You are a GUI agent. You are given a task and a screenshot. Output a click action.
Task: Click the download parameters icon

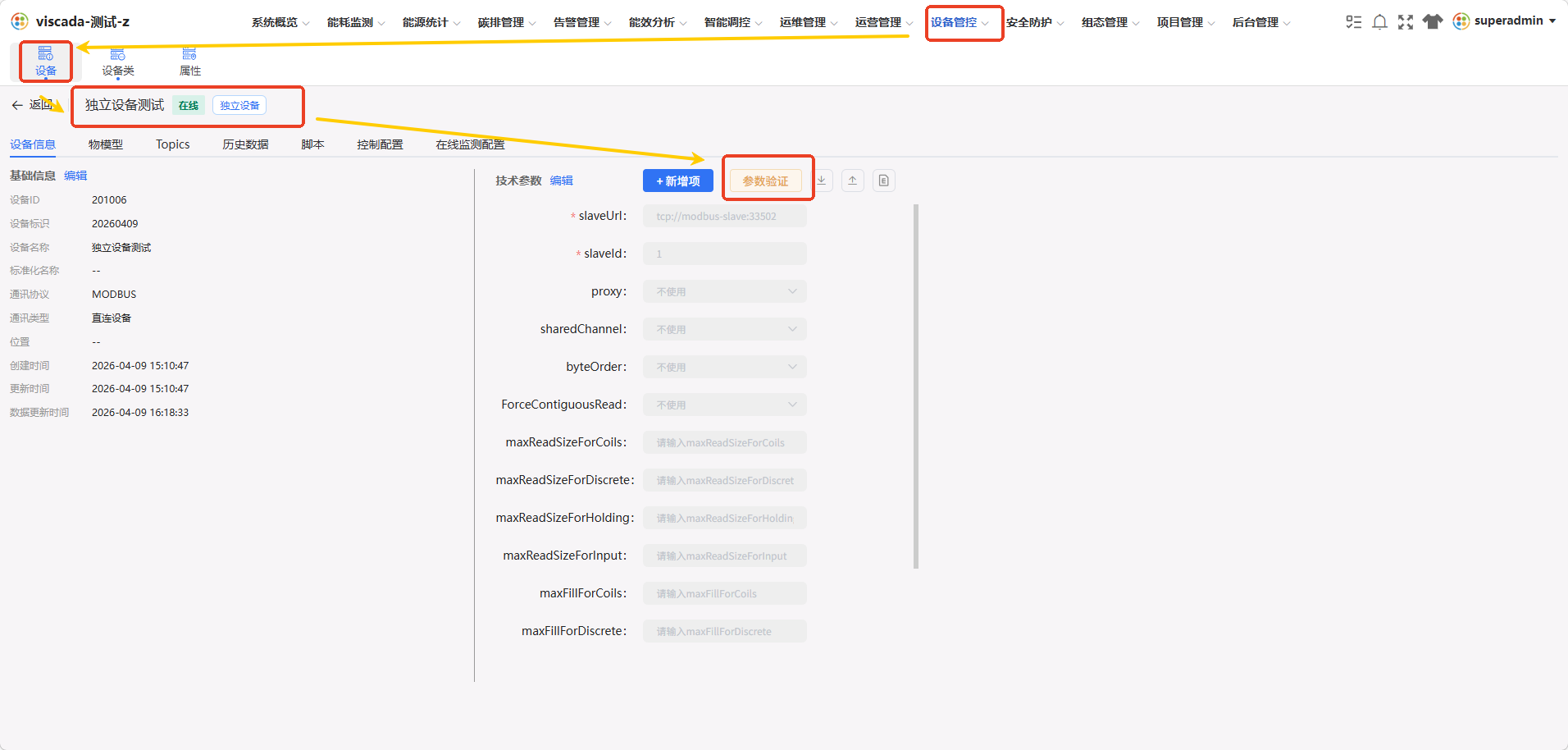tap(822, 181)
